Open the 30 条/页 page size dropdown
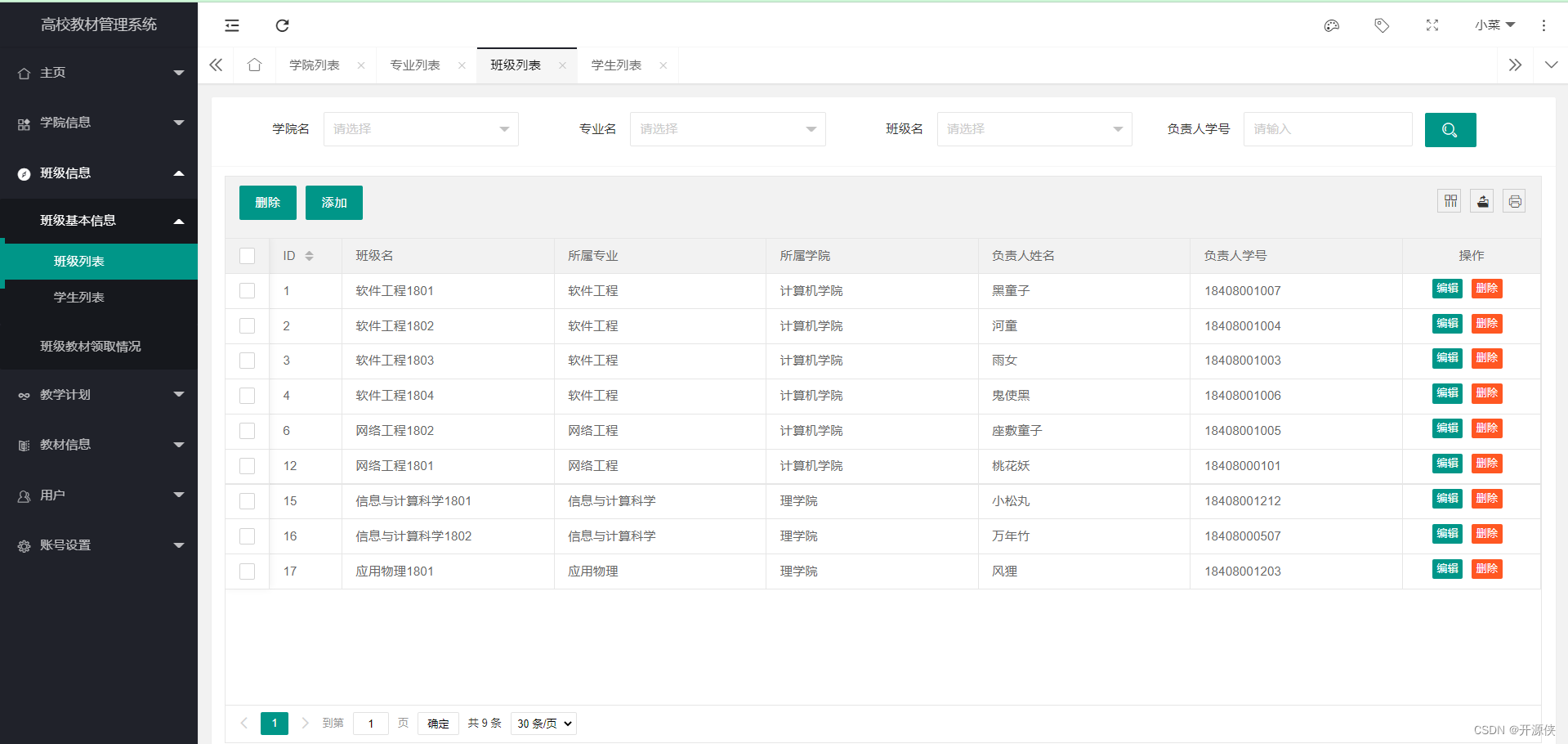The height and width of the screenshot is (744, 1568). point(543,724)
